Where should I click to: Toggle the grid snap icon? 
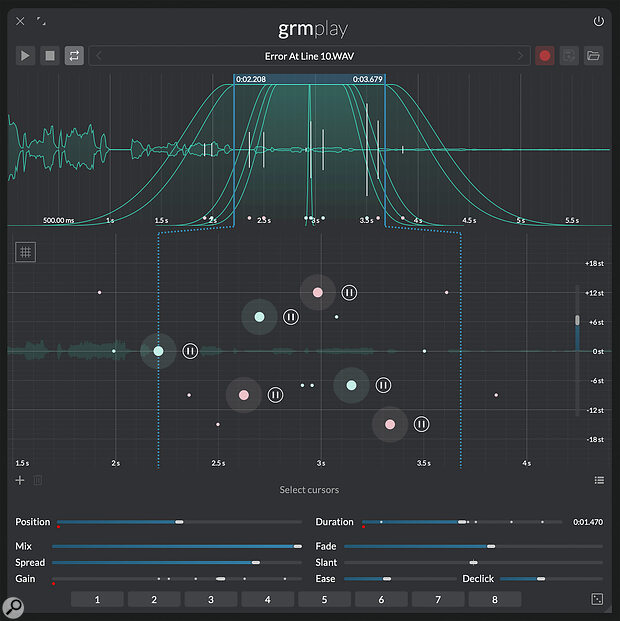pyautogui.click(x=25, y=252)
